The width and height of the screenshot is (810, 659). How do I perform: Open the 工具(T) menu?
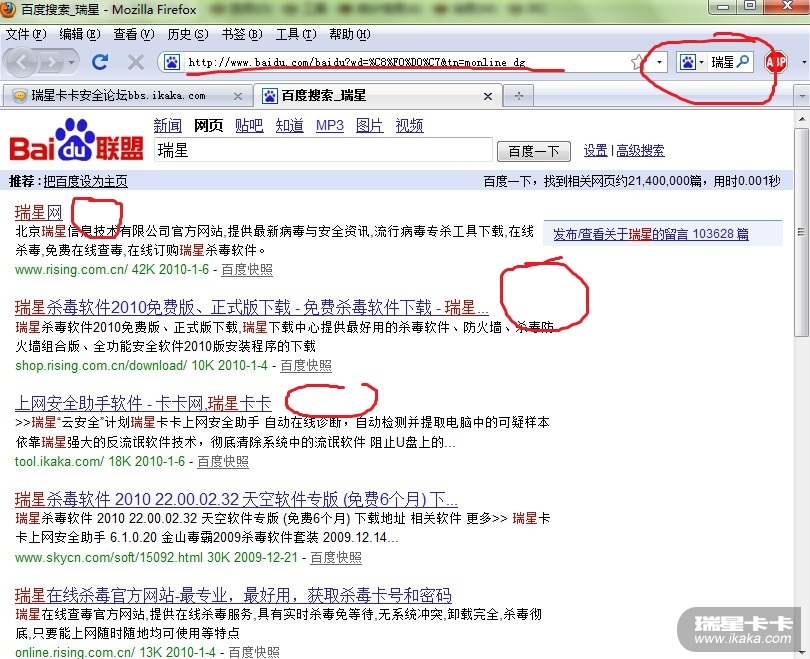[x=296, y=35]
